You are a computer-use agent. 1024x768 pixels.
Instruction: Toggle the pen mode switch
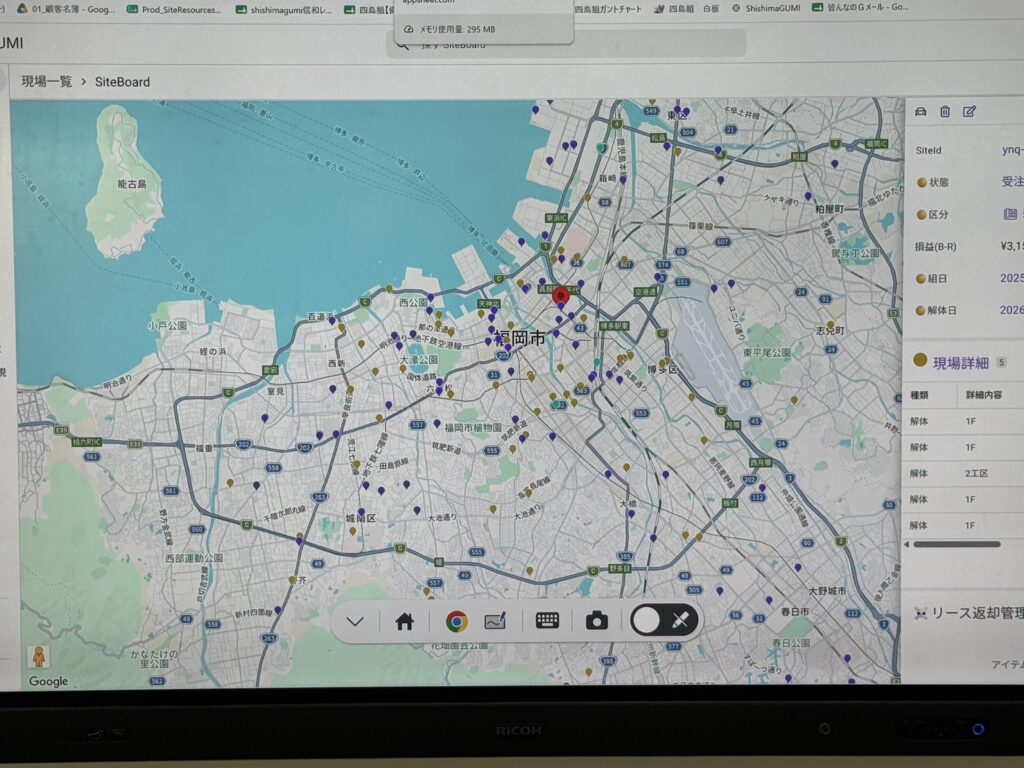(x=663, y=620)
